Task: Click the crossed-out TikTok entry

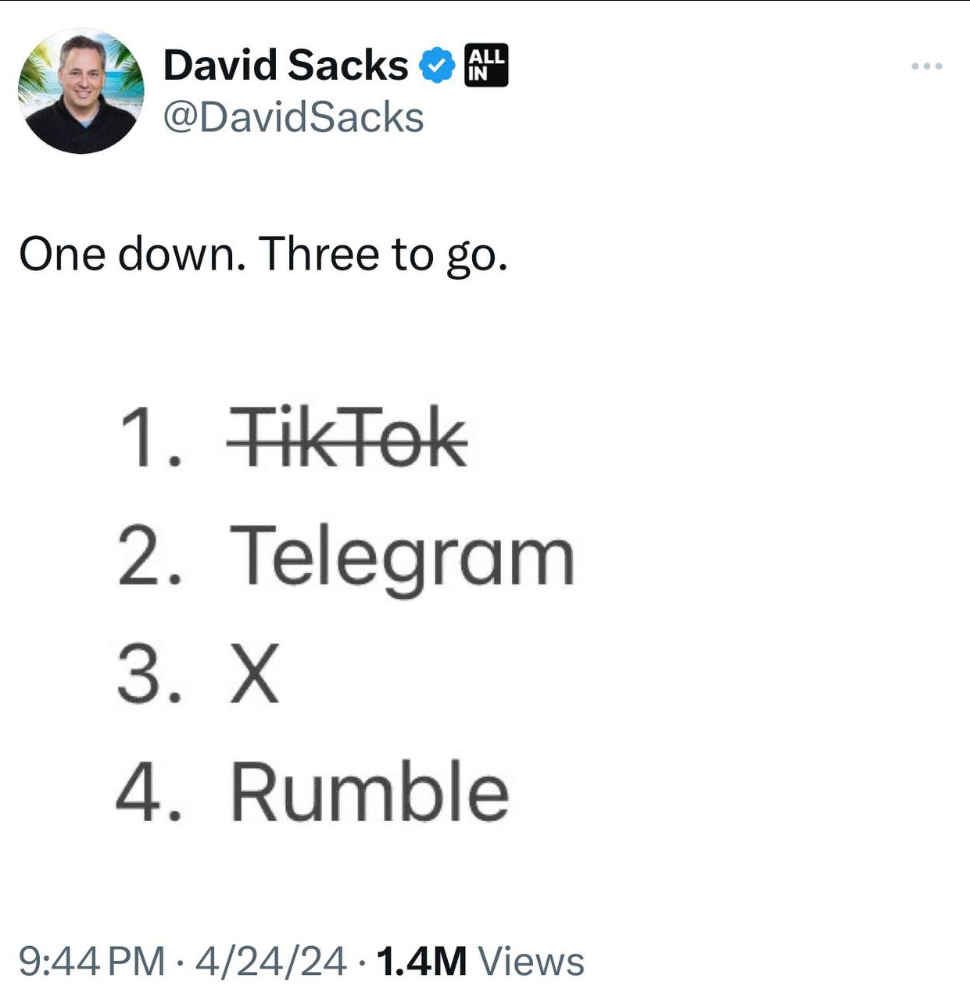Action: [348, 437]
